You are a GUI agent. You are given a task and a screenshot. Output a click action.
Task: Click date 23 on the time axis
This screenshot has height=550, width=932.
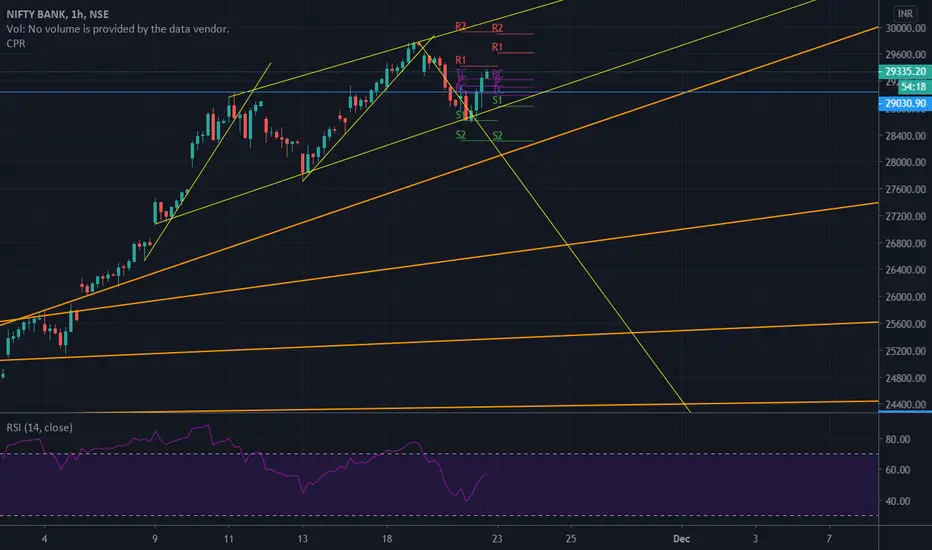pyautogui.click(x=497, y=539)
